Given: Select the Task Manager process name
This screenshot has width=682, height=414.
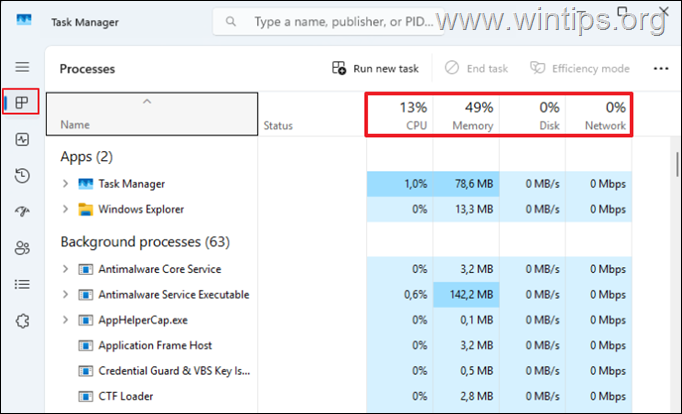Looking at the screenshot, I should tap(132, 184).
